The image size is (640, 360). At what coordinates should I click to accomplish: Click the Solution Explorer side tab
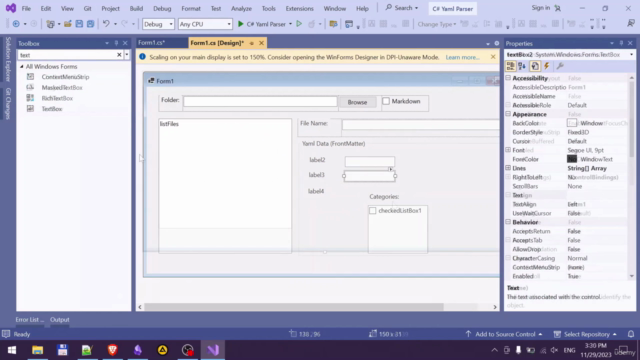(x=8, y=59)
